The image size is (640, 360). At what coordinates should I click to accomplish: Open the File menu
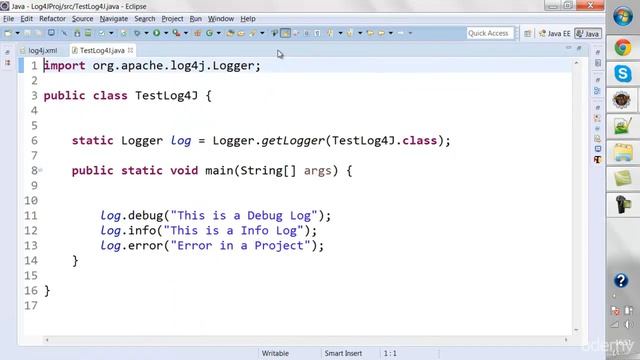tap(9, 19)
